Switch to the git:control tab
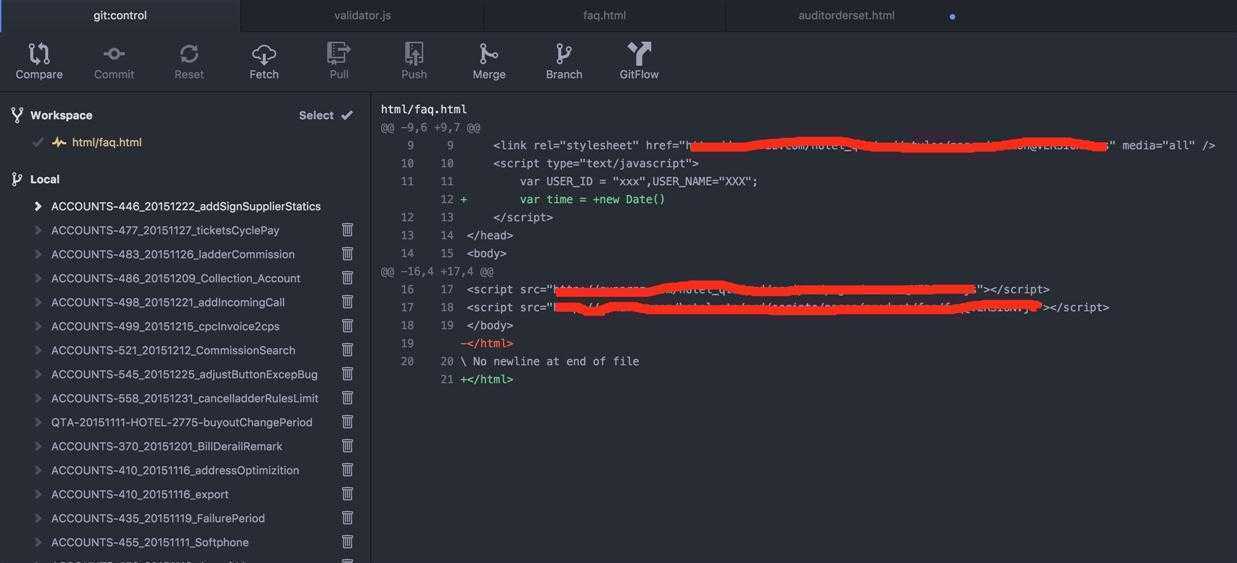This screenshot has height=563, width=1237. [x=120, y=15]
